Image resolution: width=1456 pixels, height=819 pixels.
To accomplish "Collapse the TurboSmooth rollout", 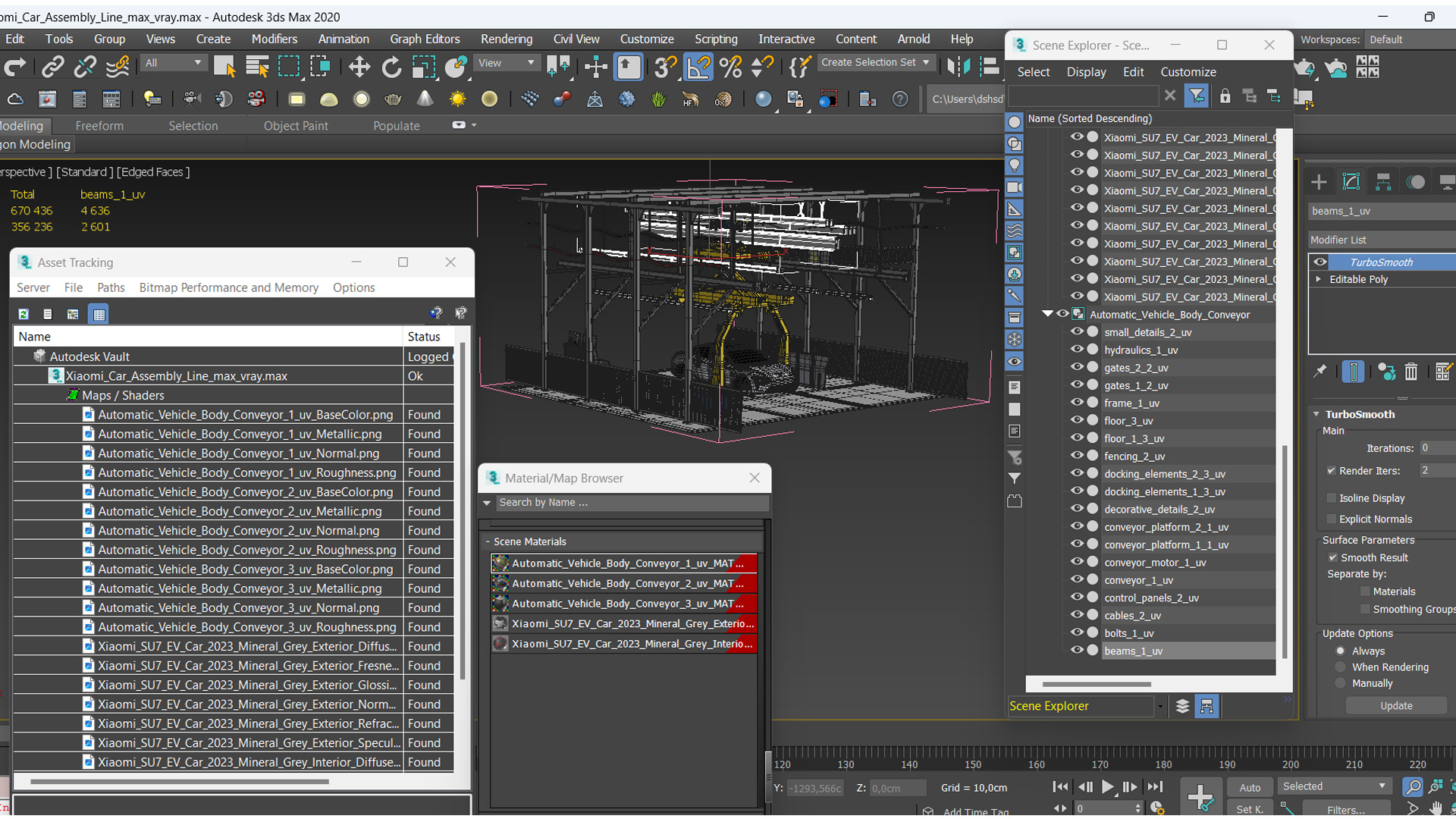I will tap(1316, 414).
